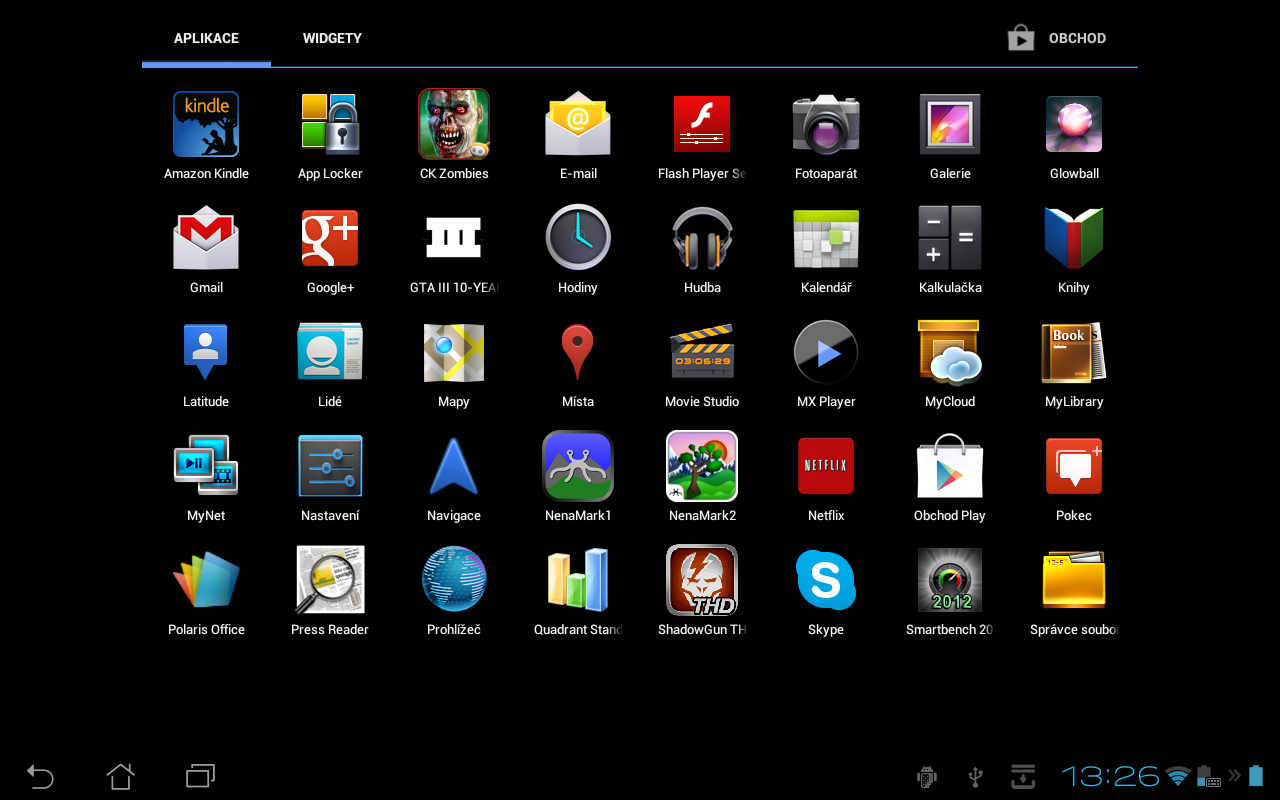This screenshot has width=1280, height=800.
Task: Open Netflix
Action: (826, 466)
